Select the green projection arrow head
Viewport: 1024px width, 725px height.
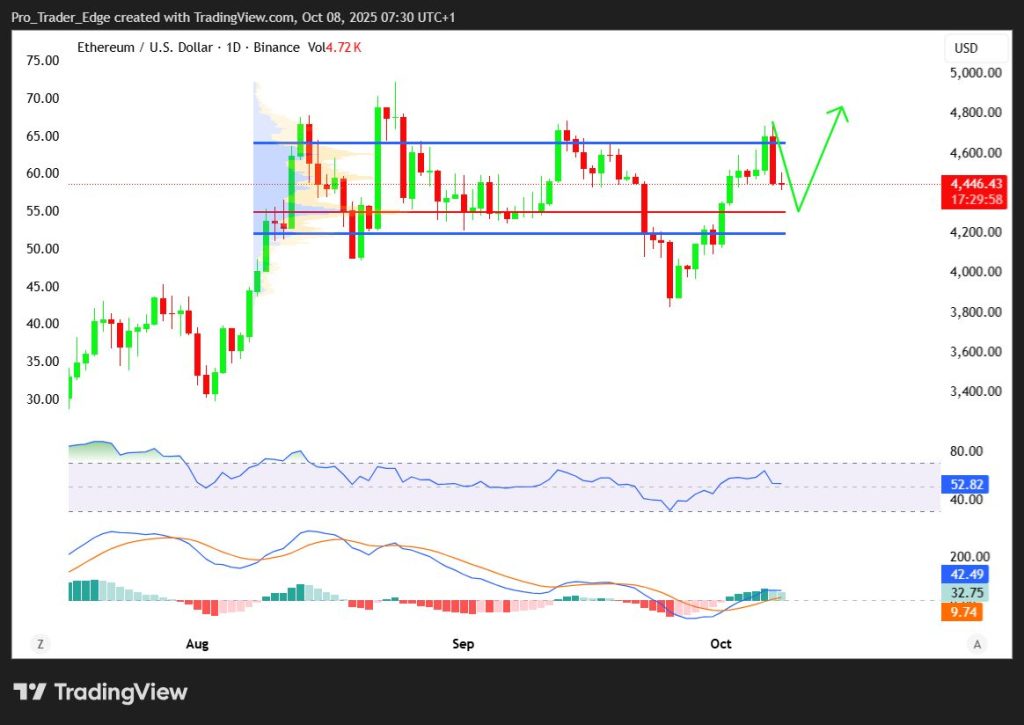pyautogui.click(x=840, y=112)
